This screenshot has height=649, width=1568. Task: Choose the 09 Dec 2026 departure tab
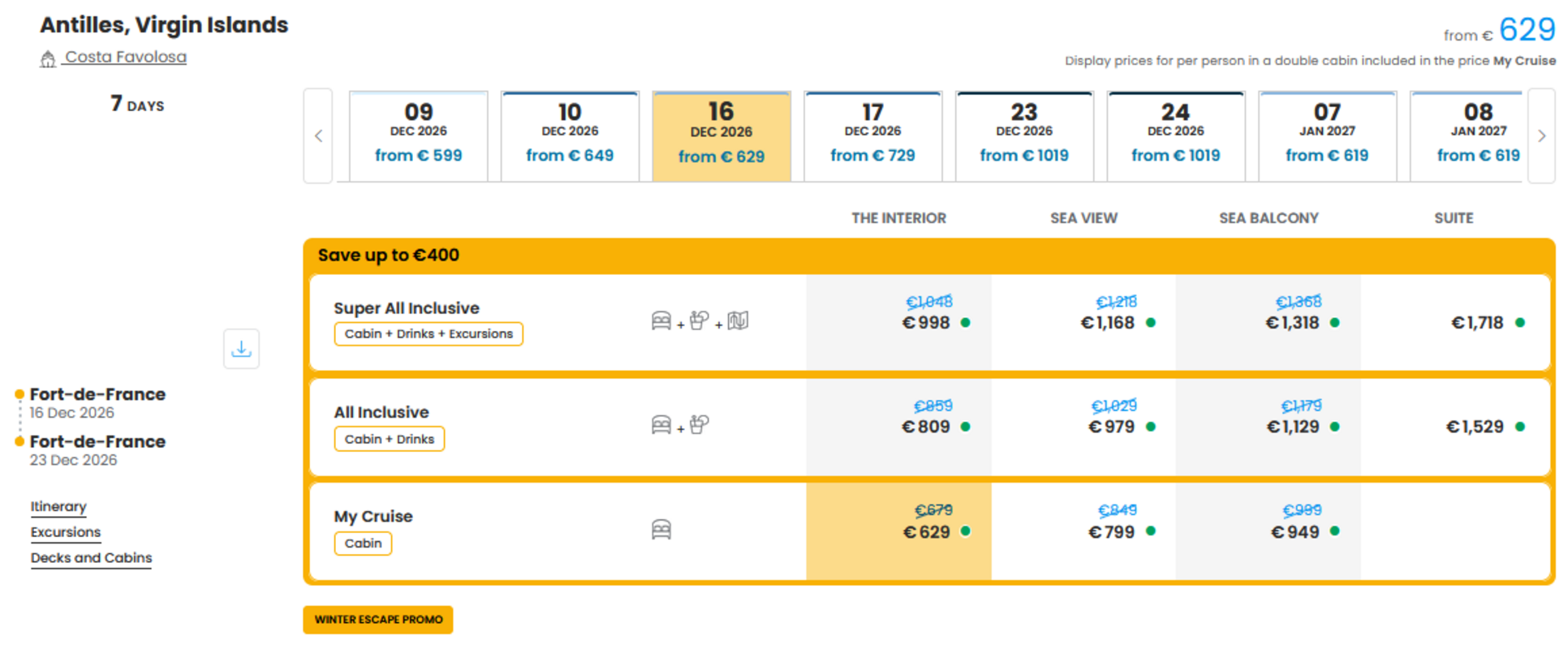point(419,135)
